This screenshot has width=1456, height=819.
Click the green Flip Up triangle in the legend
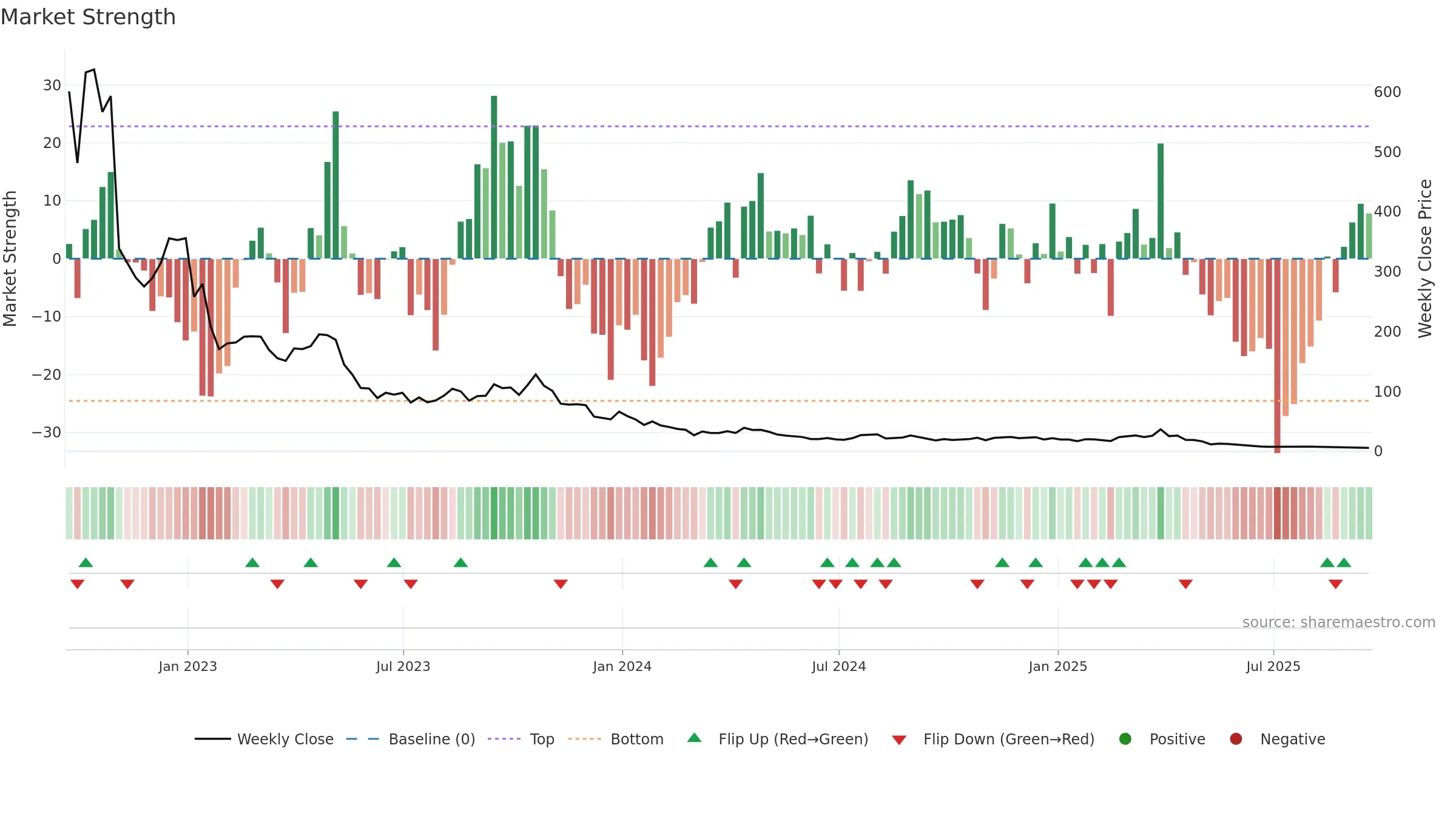tap(695, 738)
